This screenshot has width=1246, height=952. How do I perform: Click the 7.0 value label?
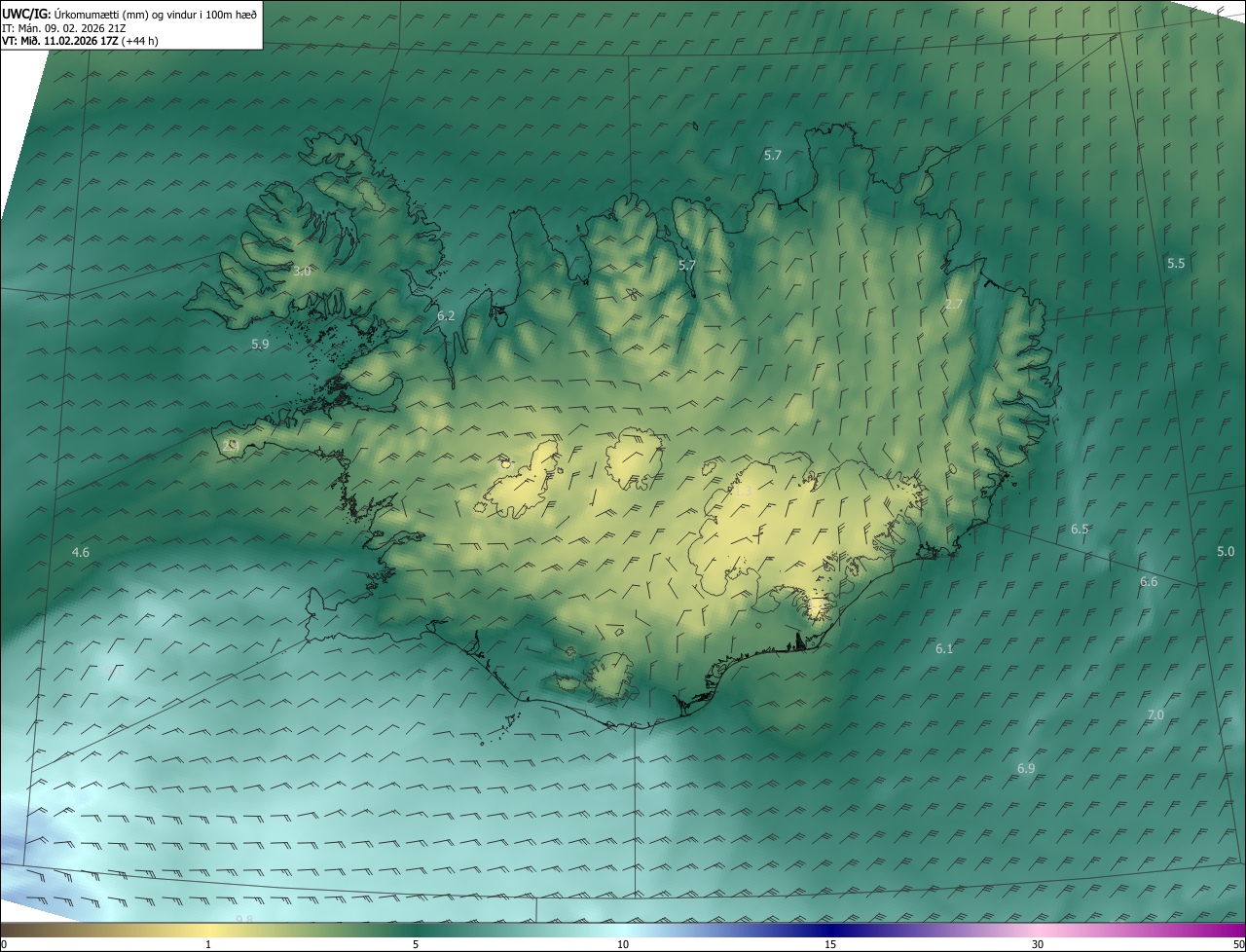point(1155,714)
